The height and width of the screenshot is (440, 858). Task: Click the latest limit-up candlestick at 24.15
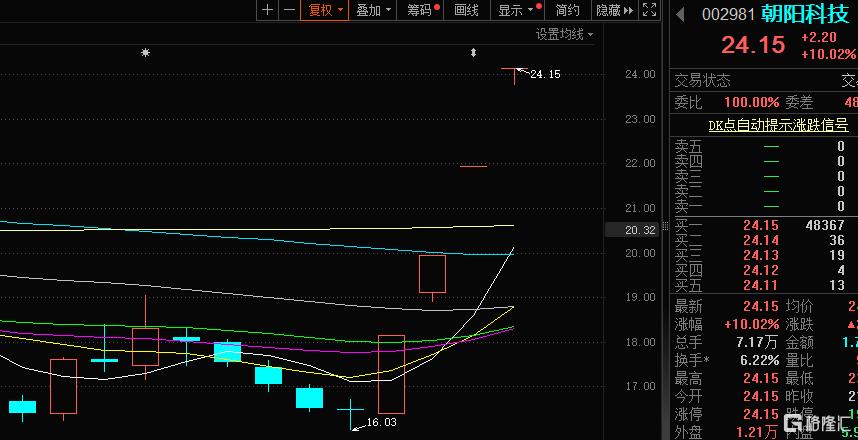pos(514,75)
